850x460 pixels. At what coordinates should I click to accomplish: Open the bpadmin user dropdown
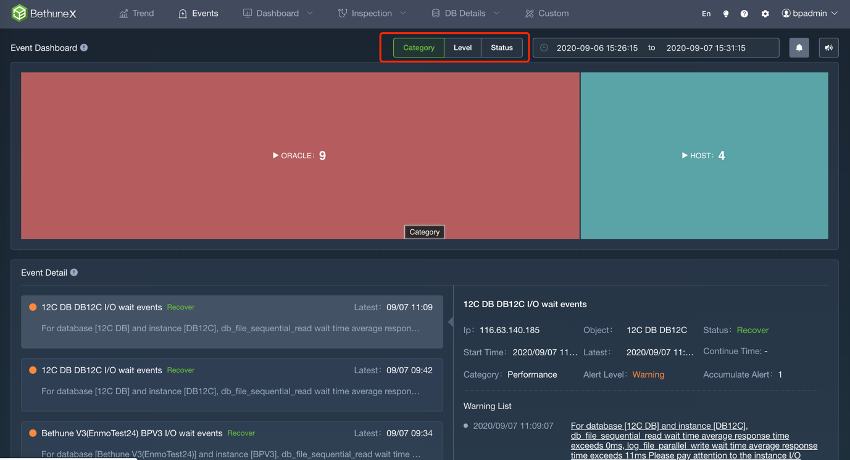(x=808, y=14)
